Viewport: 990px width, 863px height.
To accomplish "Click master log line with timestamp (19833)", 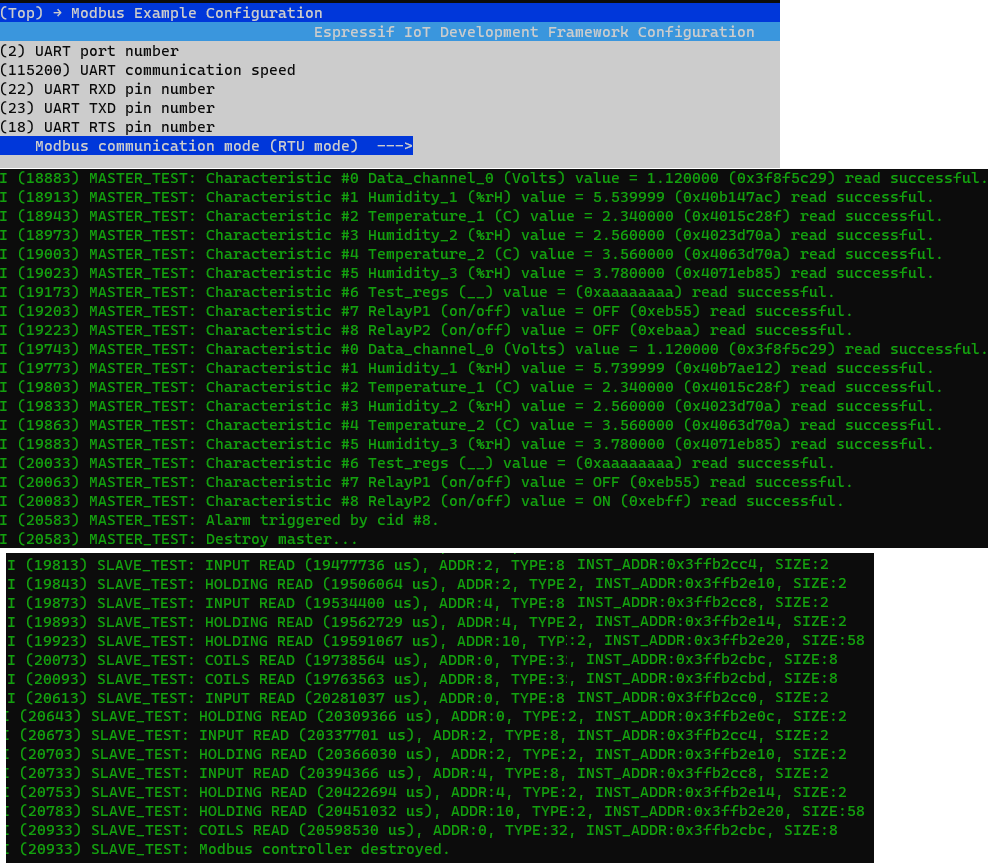I will tap(466, 406).
